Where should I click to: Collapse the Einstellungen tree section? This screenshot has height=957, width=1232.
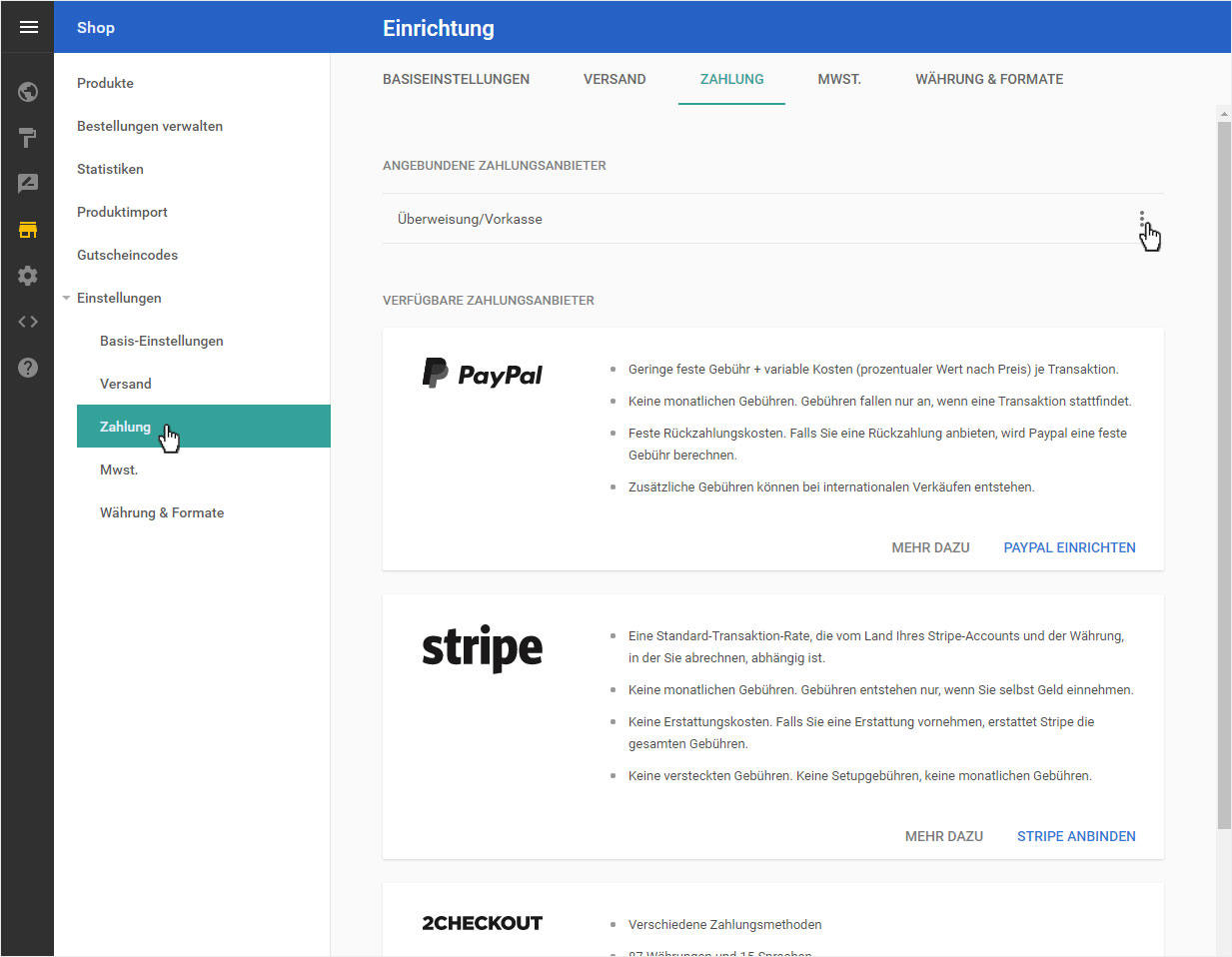[x=66, y=298]
